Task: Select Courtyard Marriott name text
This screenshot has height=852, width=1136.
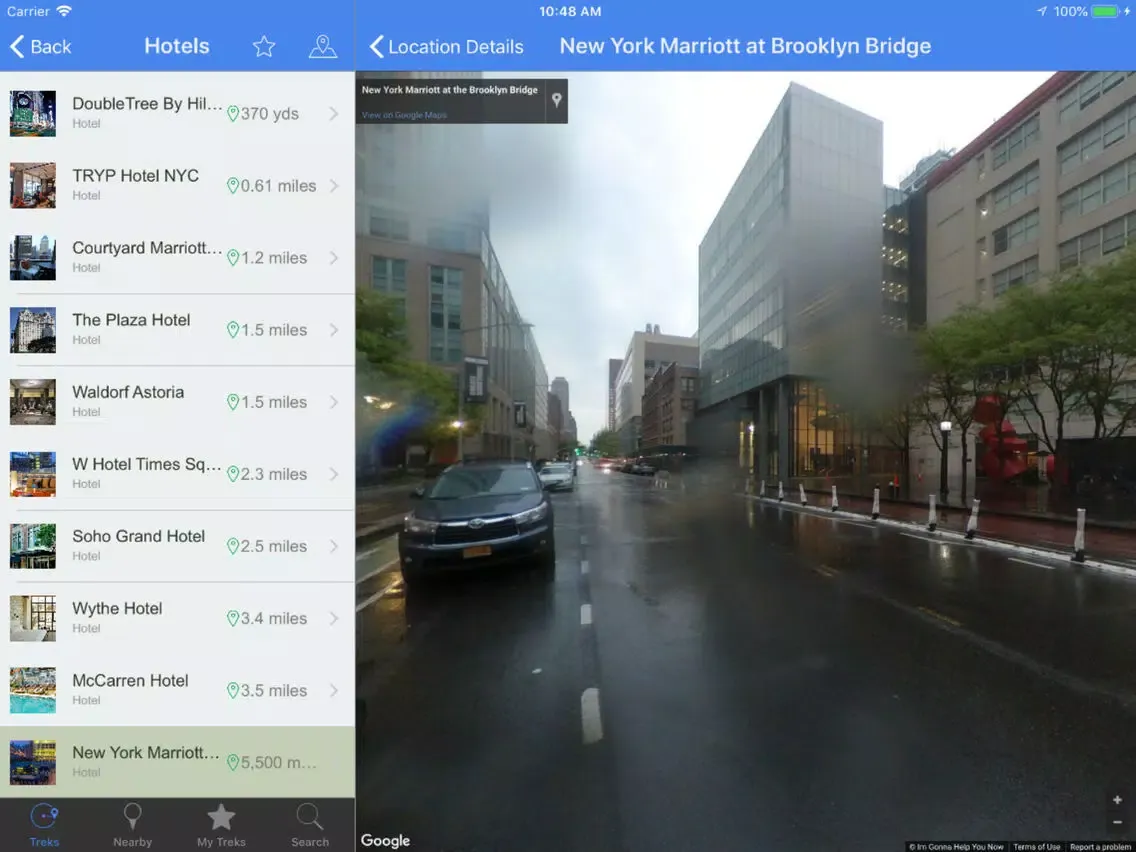Action: 147,248
